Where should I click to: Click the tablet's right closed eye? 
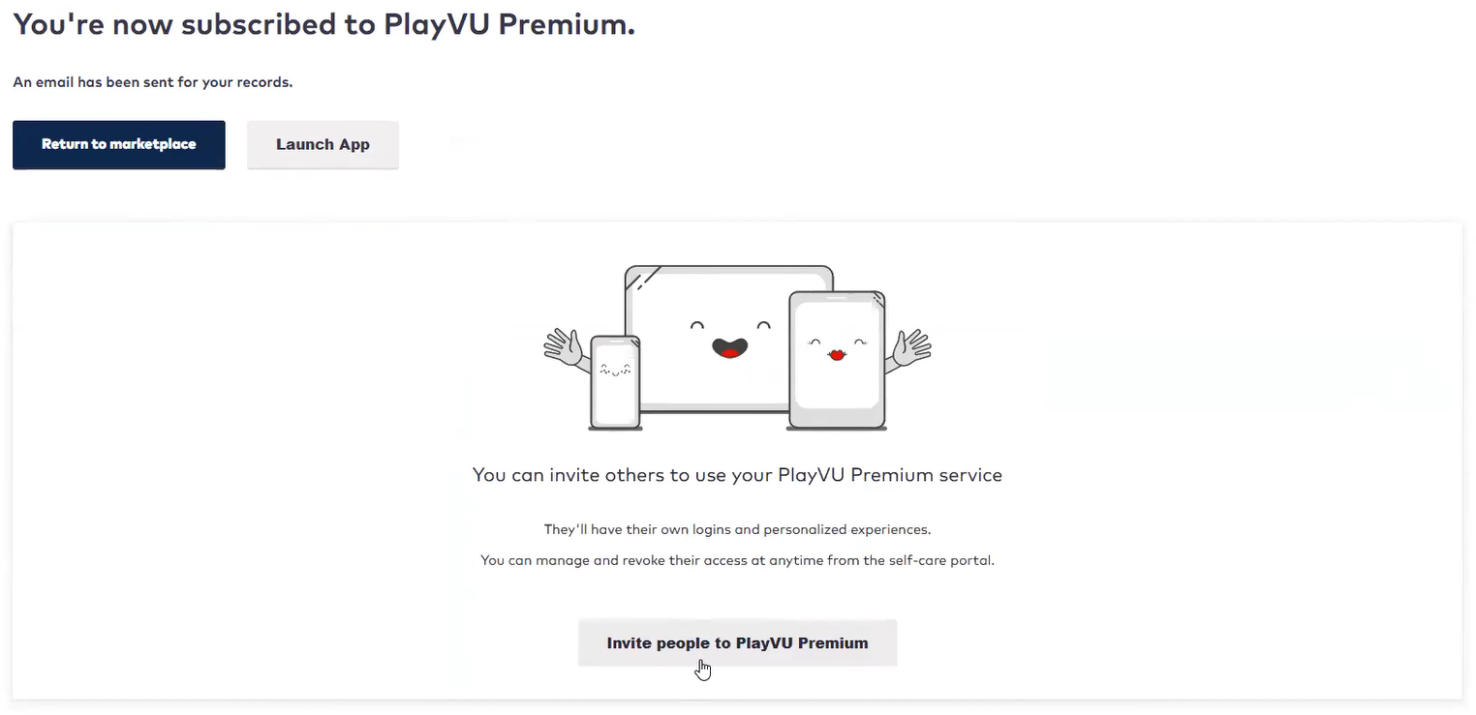pos(861,343)
